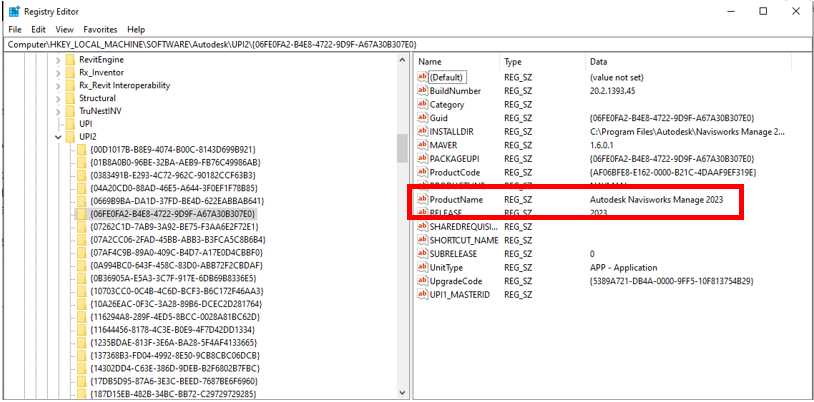Select key {07A2CC06-2FAD-45BB-ABB3-B3FCA5C8B6B4}
814x402 pixels.
click(177, 240)
